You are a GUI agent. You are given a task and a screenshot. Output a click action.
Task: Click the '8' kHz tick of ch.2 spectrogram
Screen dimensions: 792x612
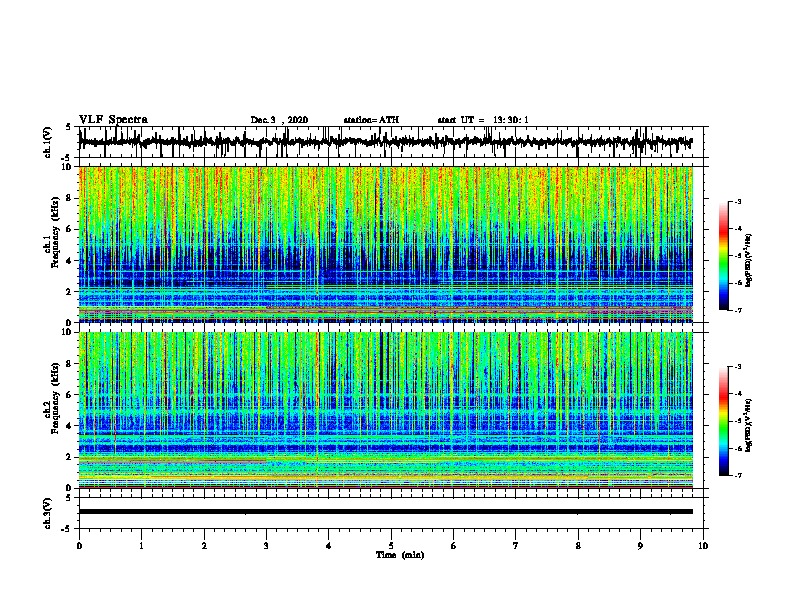(x=70, y=364)
